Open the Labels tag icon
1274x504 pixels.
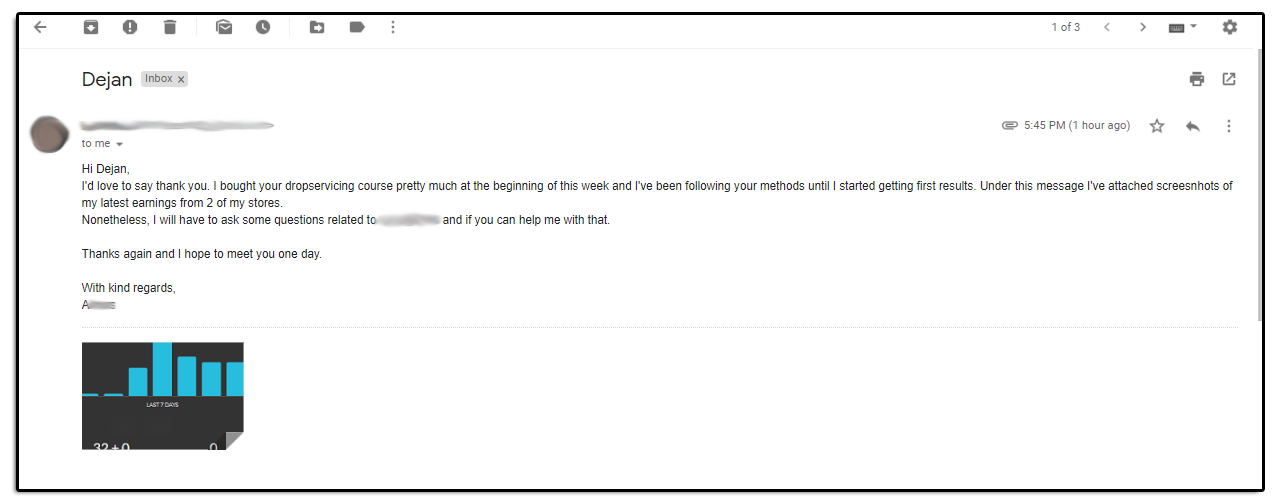(x=357, y=27)
